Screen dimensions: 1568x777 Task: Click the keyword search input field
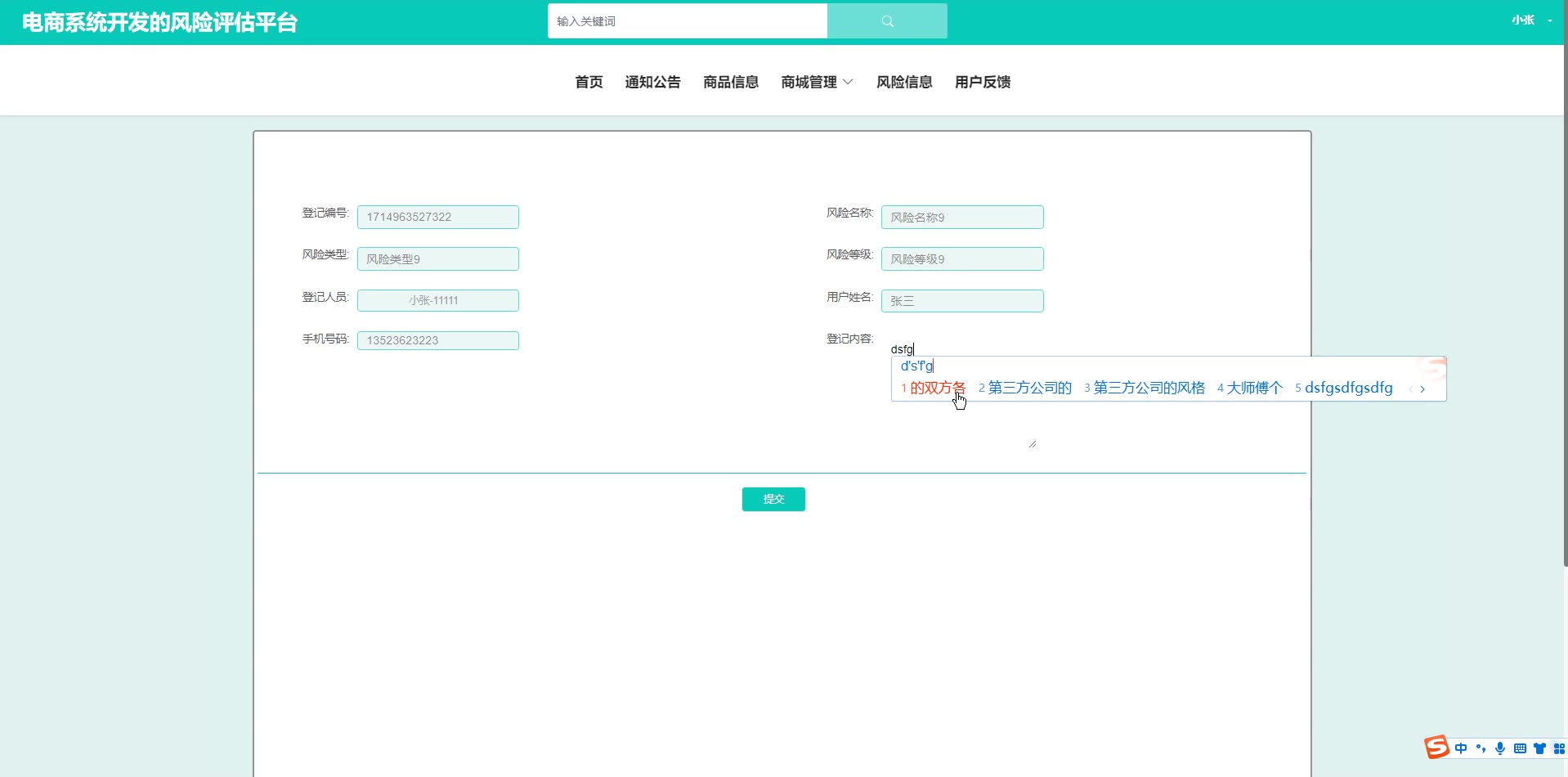click(x=687, y=21)
